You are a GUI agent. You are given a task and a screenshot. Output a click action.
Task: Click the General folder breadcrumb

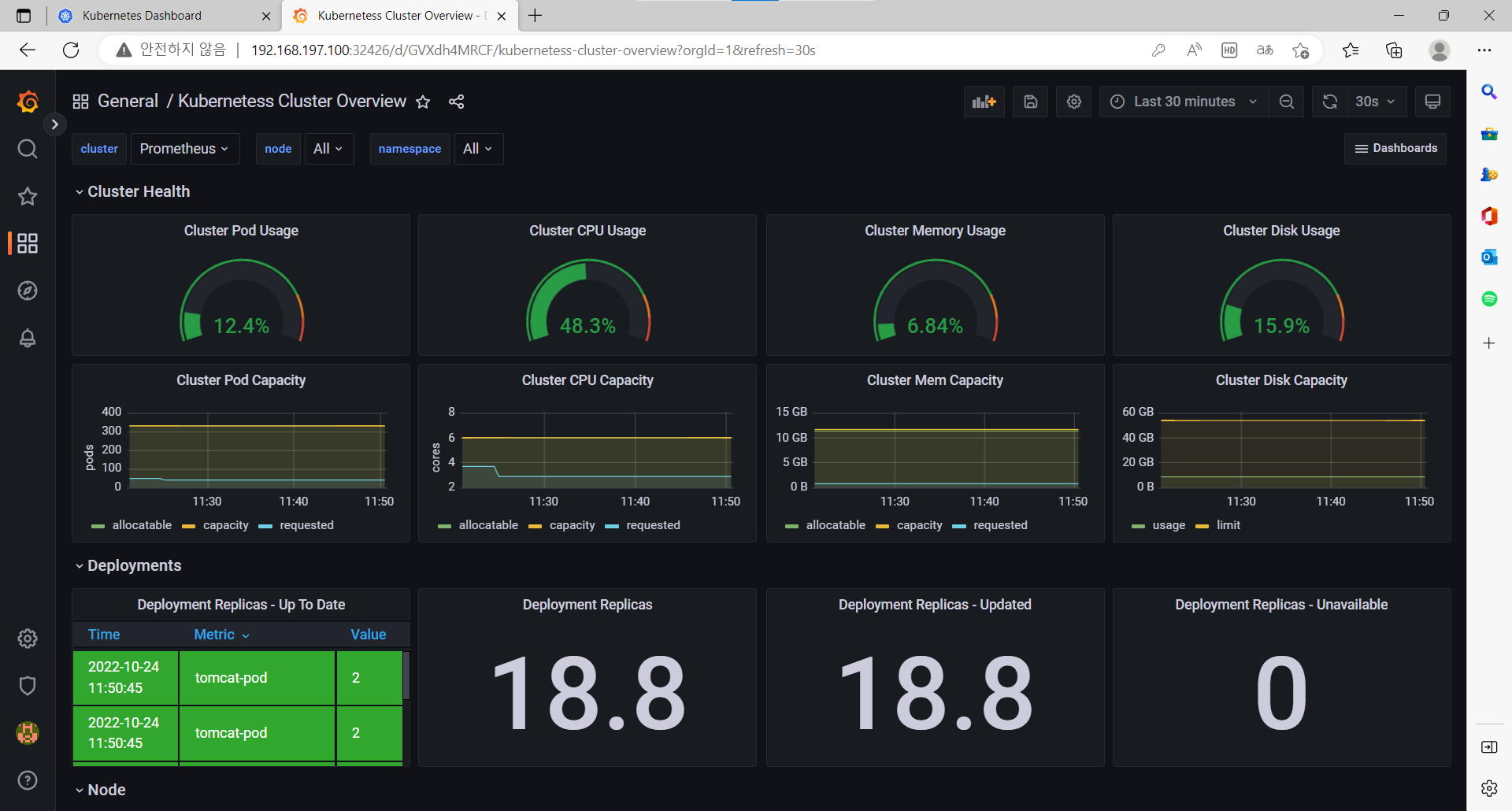tap(128, 102)
